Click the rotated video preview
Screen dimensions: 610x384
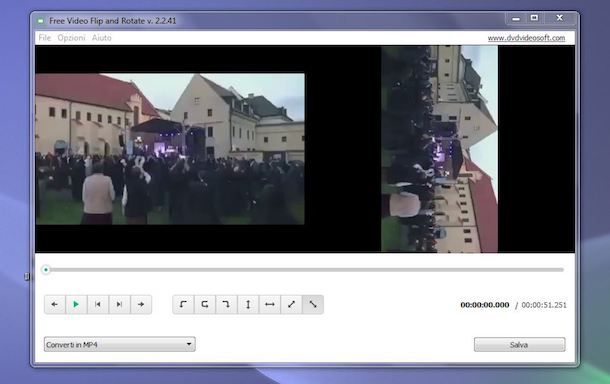click(x=440, y=149)
